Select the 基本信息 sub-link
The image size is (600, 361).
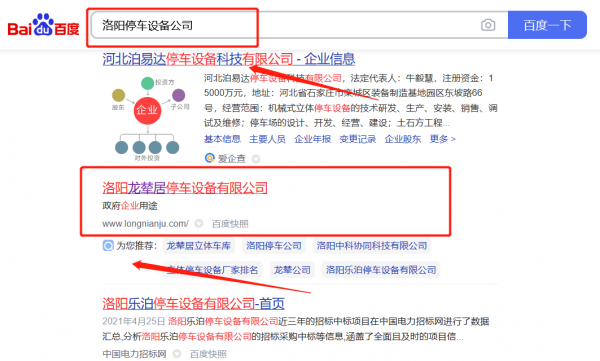click(x=222, y=139)
